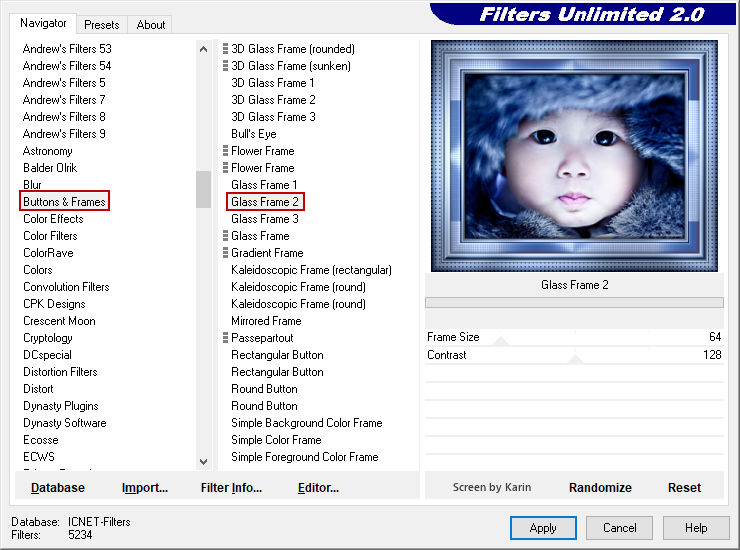740x550 pixels.
Task: Click the icon beside 3D Glass Frame (rounded)
Action: [225, 49]
